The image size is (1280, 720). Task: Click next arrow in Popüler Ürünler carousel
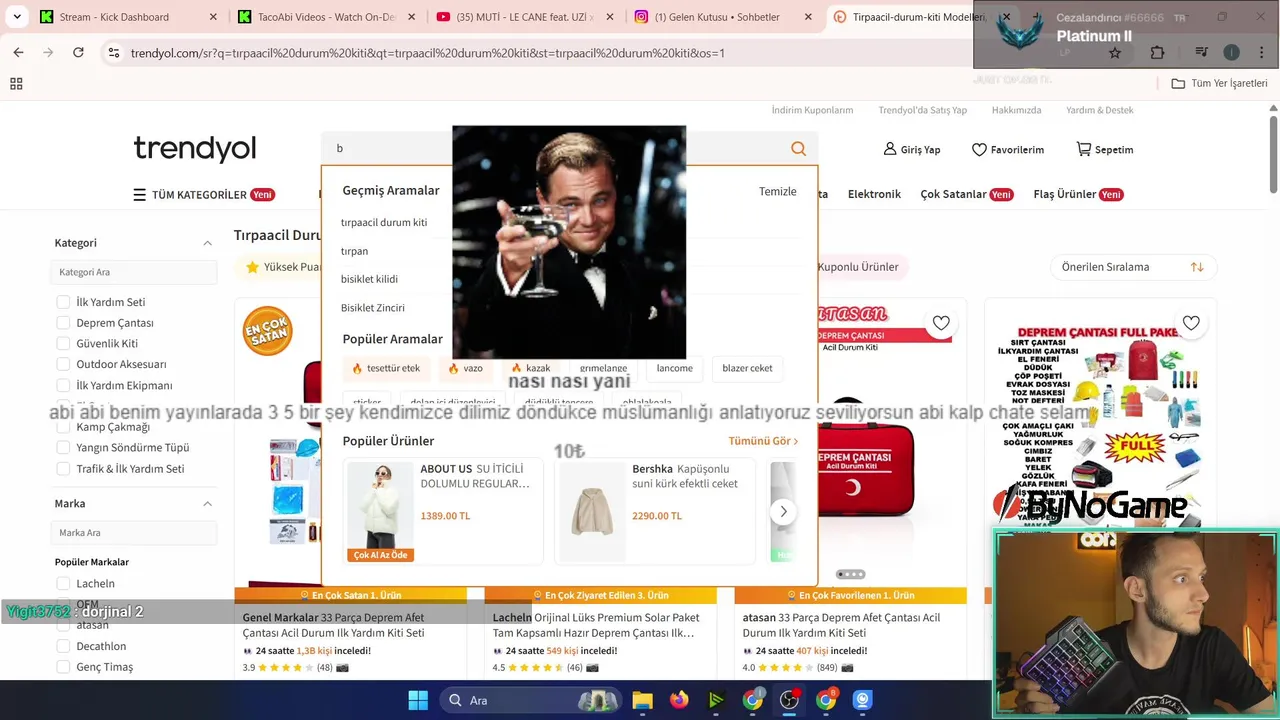coord(783,511)
